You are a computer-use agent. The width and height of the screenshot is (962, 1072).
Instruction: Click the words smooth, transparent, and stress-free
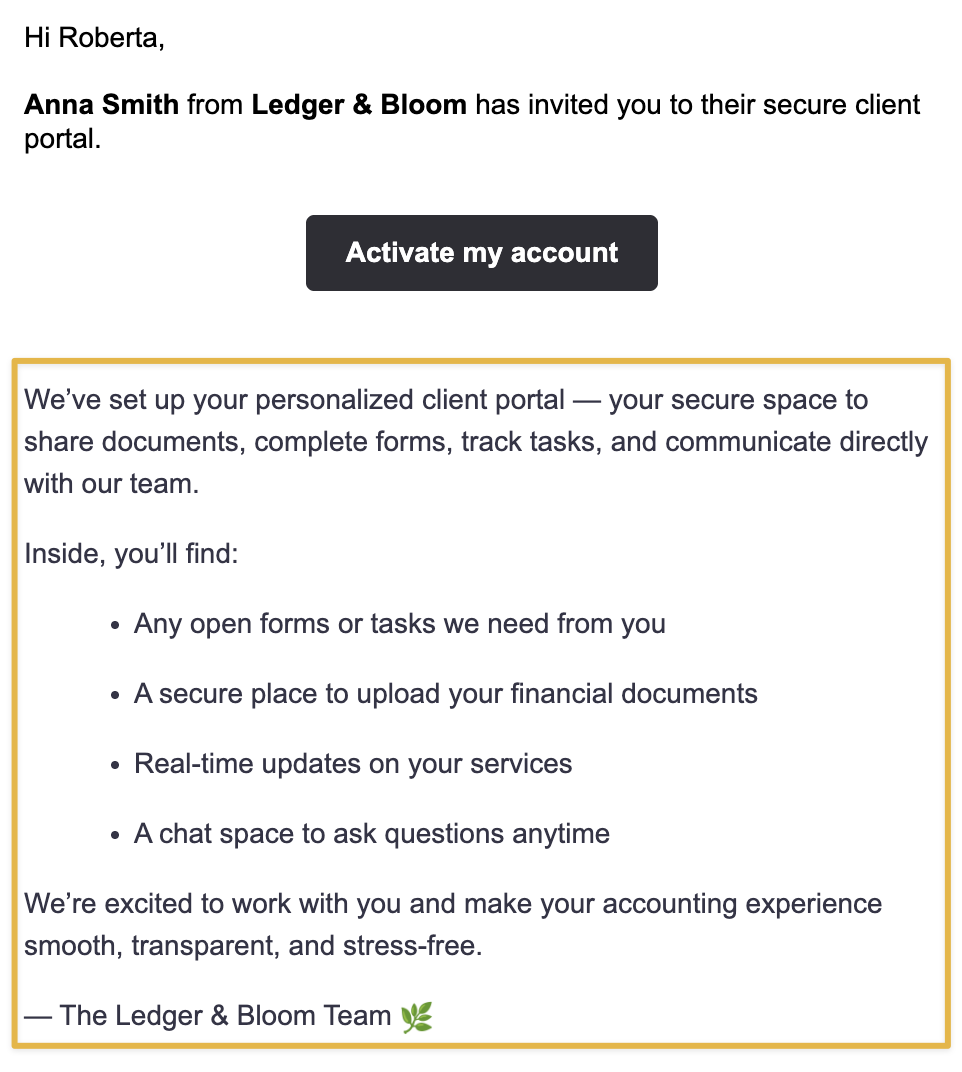(x=253, y=946)
